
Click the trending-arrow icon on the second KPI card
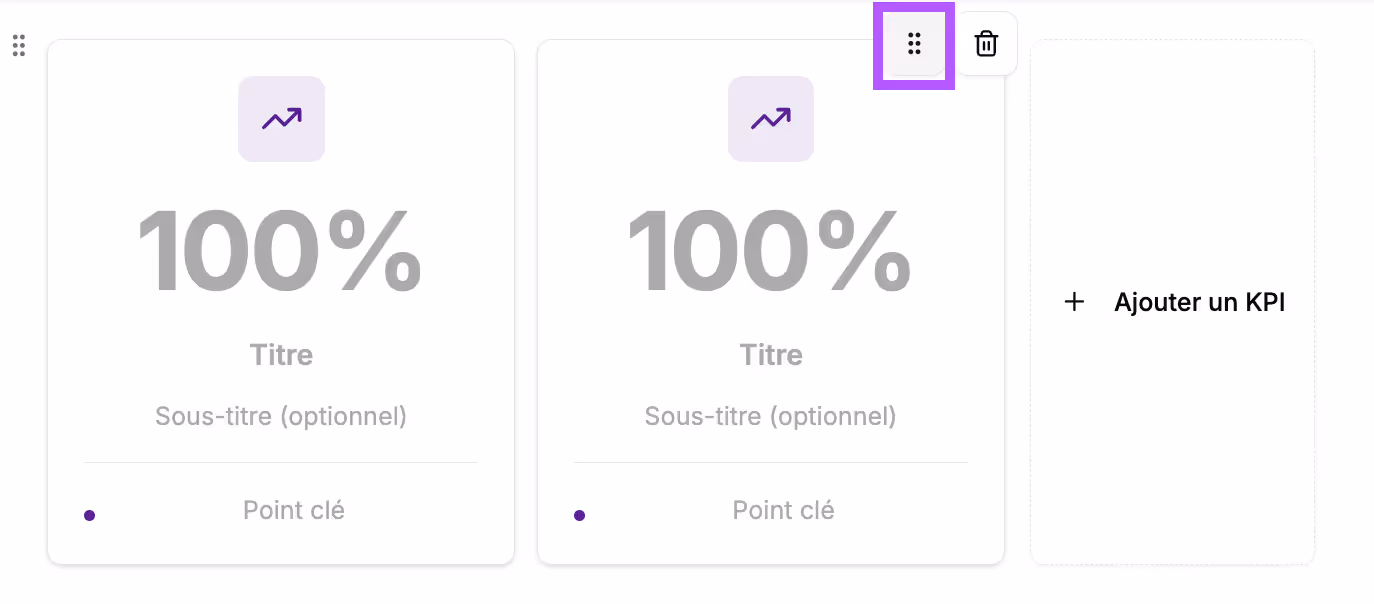tap(770, 118)
